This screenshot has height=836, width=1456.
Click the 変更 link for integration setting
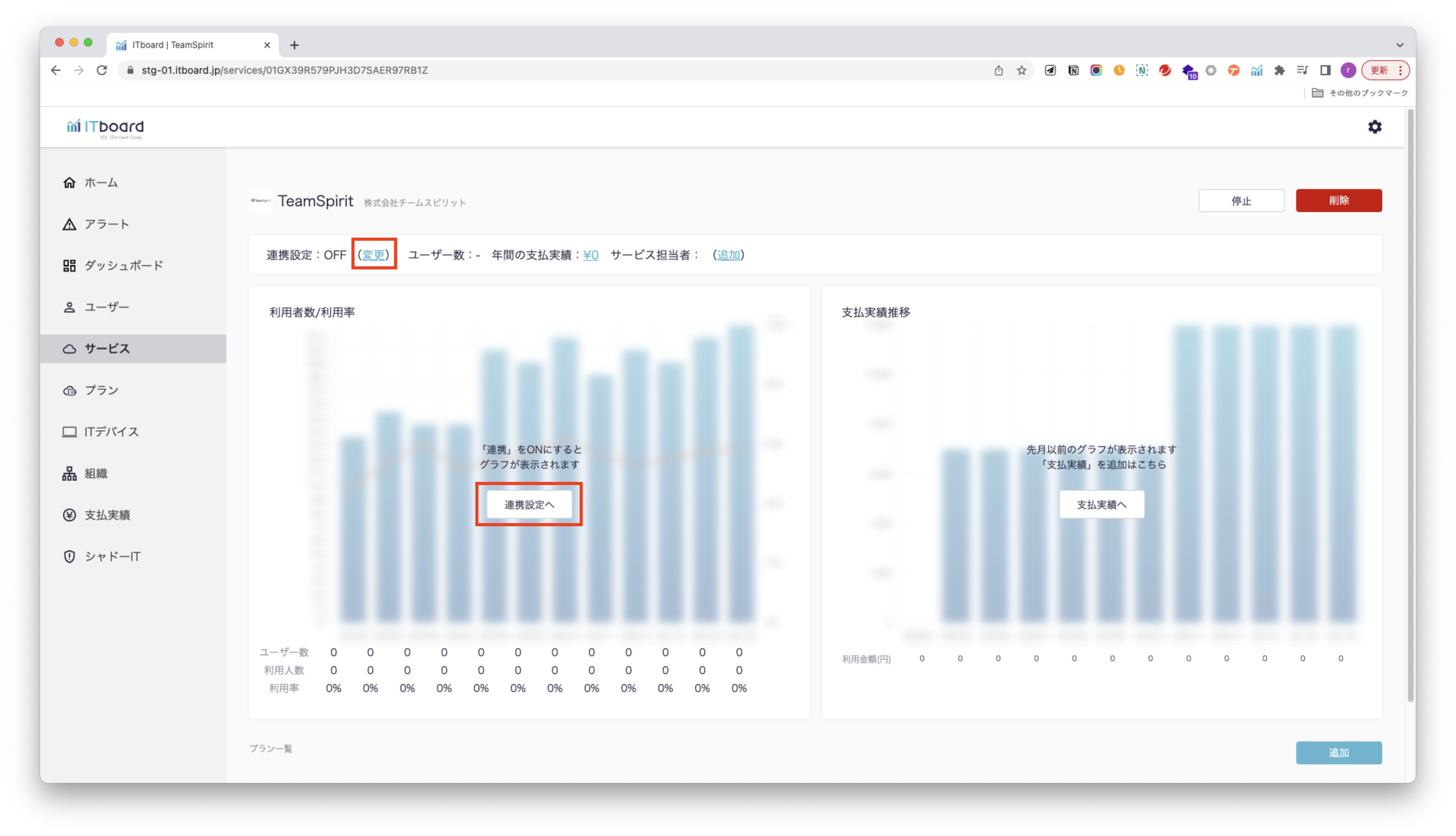(x=373, y=255)
